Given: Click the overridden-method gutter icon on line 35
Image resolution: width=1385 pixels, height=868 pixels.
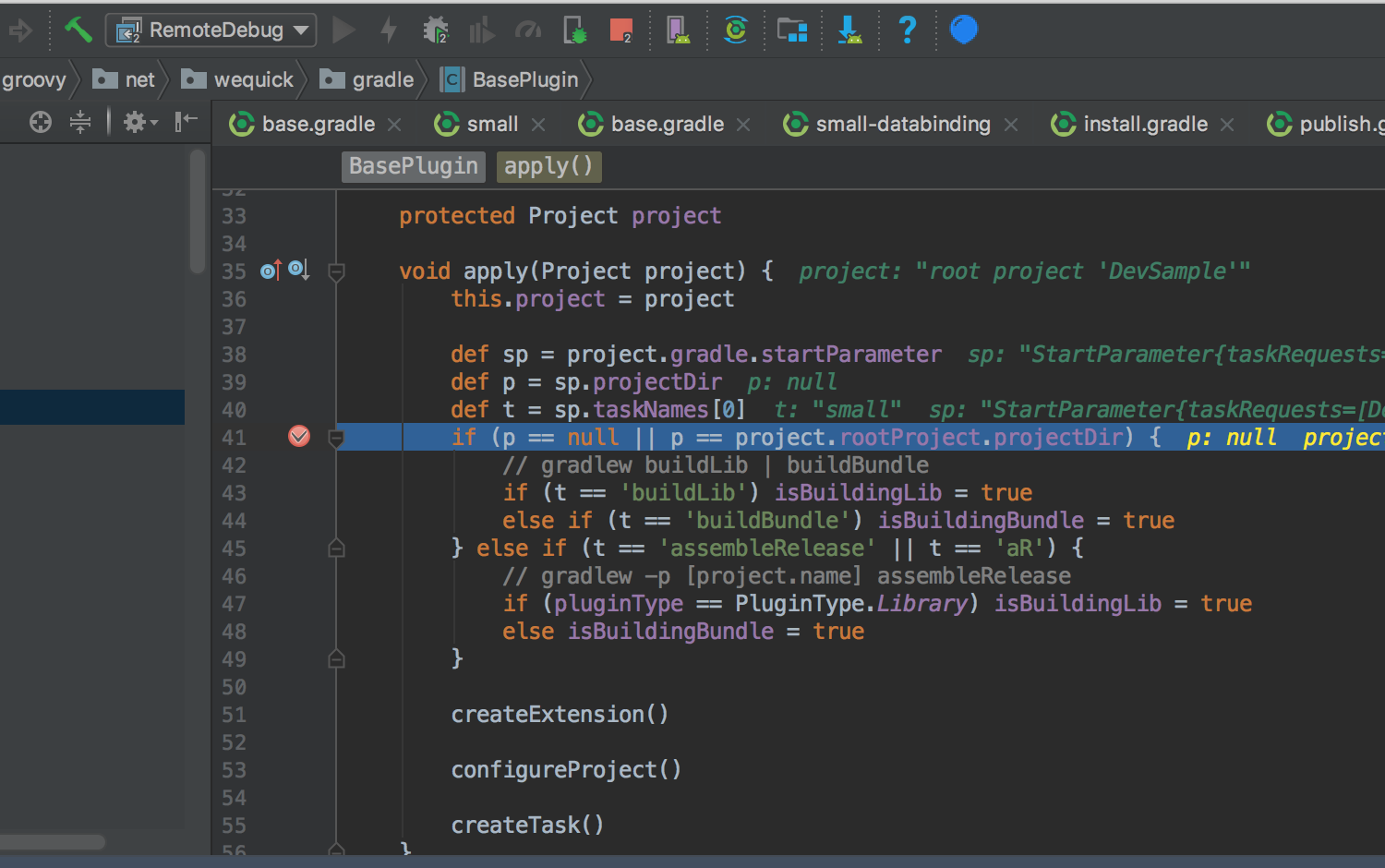Looking at the screenshot, I should click(x=298, y=270).
